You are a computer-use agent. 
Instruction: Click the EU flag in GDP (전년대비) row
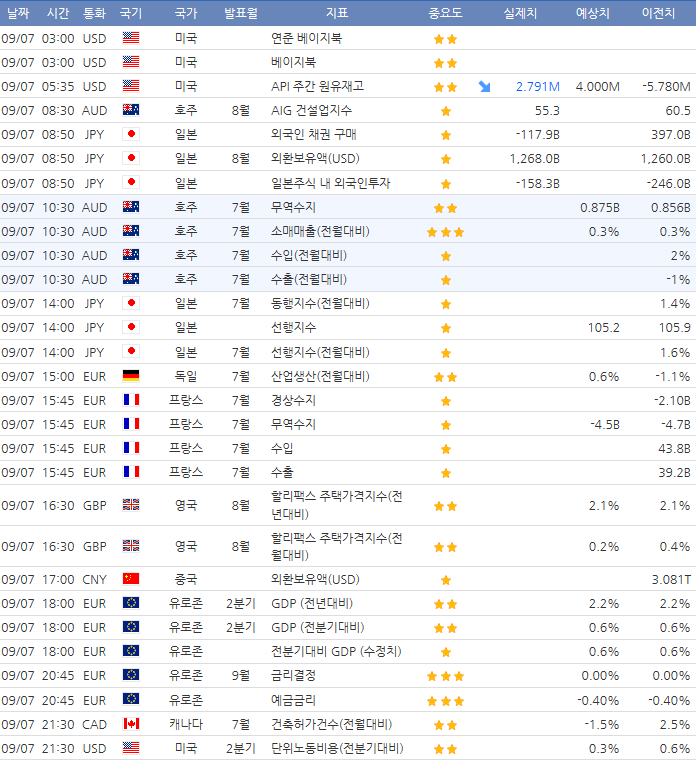(131, 603)
